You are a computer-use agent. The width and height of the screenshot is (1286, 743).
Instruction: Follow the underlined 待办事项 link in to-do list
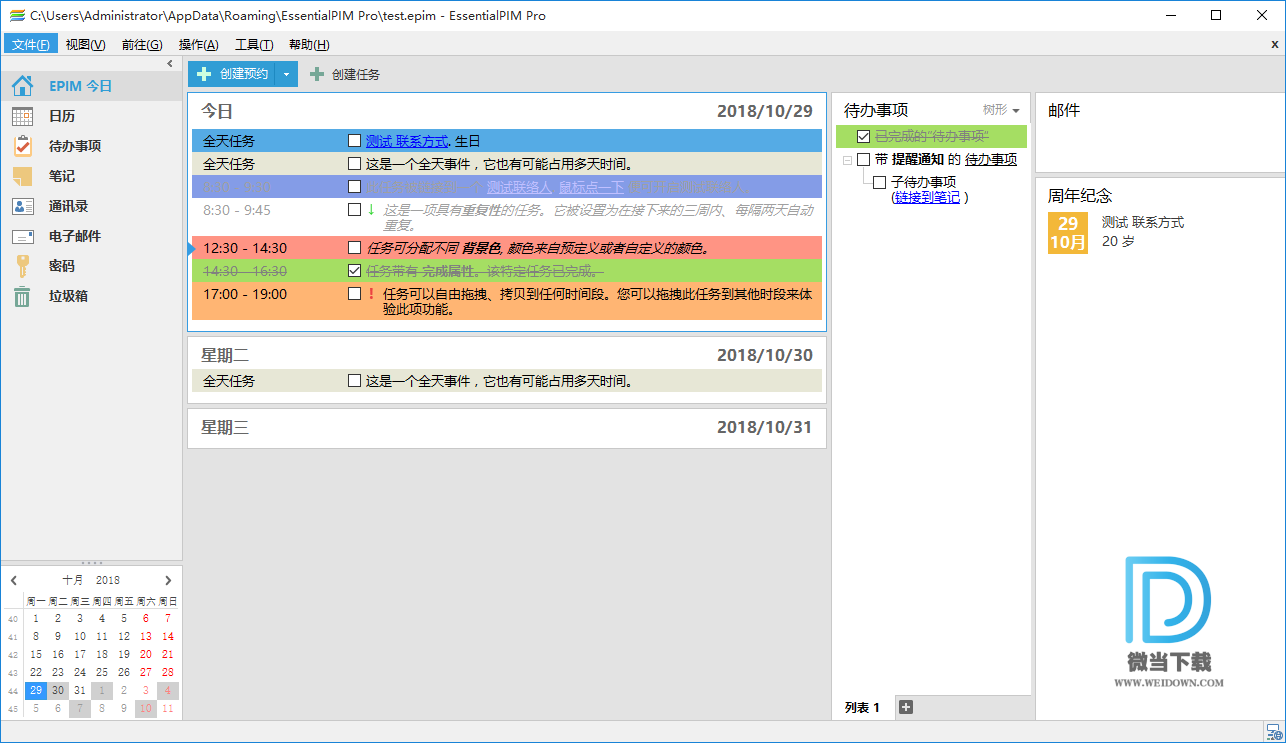[991, 160]
